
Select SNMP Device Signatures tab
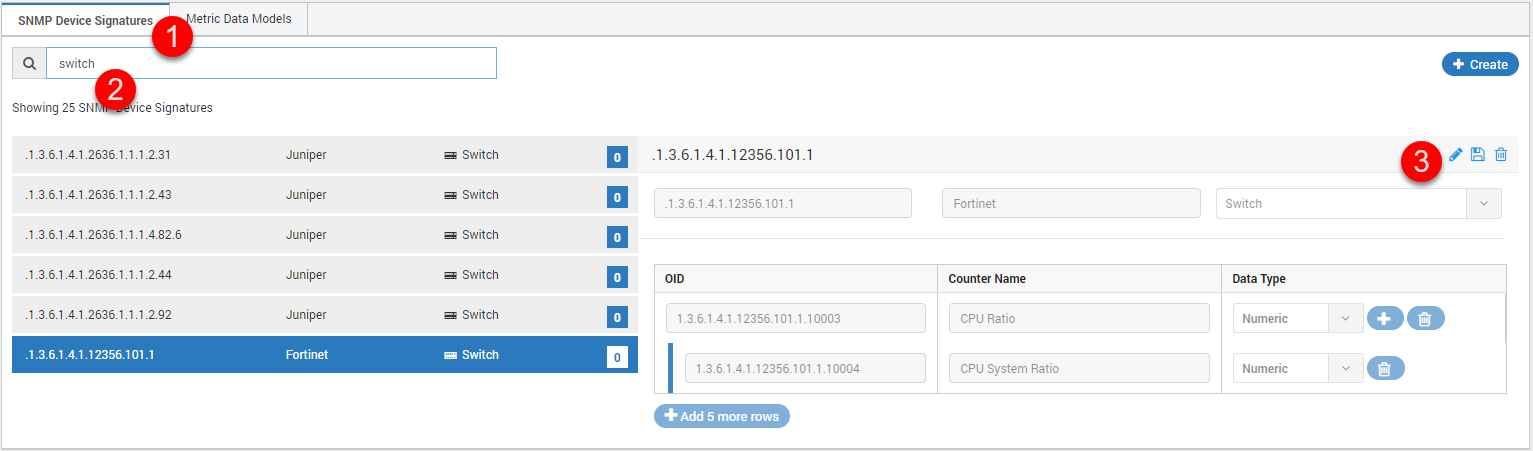(x=86, y=20)
